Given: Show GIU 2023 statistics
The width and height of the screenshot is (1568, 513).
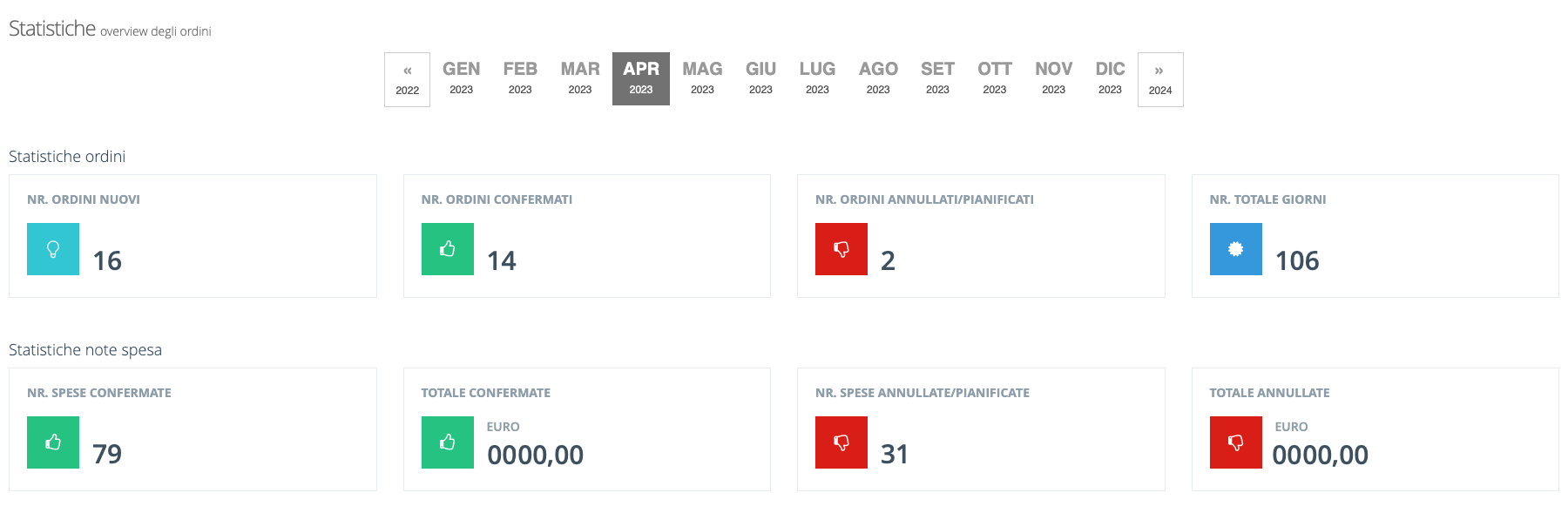Looking at the screenshot, I should coord(760,78).
